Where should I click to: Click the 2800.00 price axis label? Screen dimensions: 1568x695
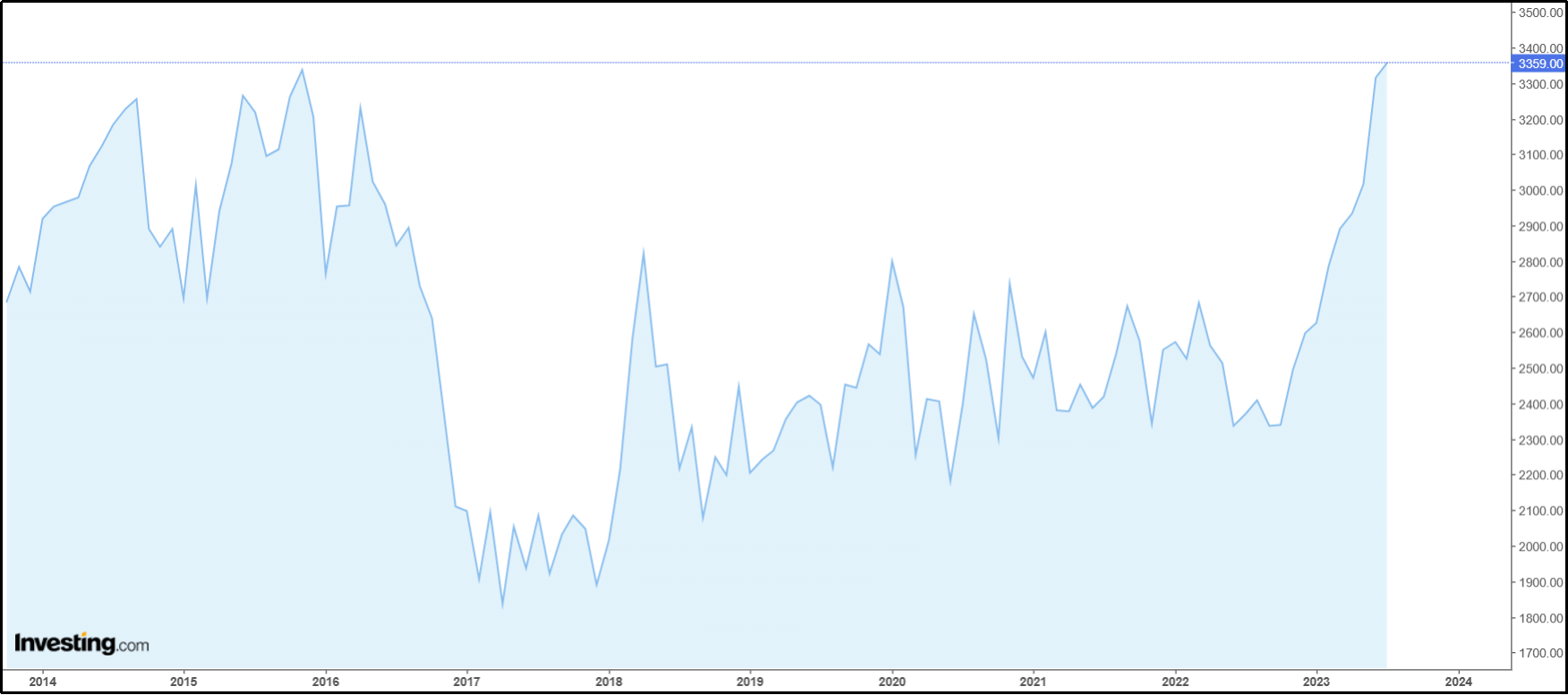[1540, 262]
